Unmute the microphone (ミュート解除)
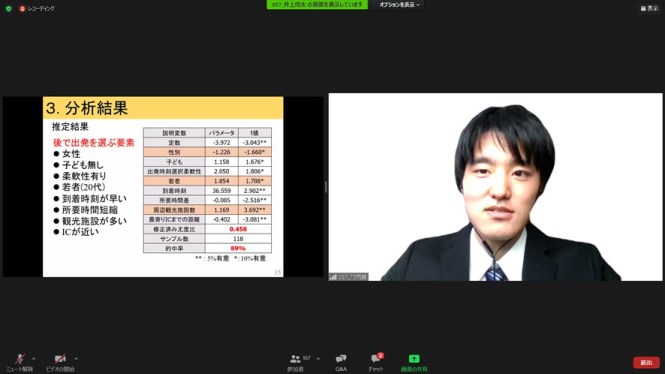The height and width of the screenshot is (374, 665). point(20,363)
